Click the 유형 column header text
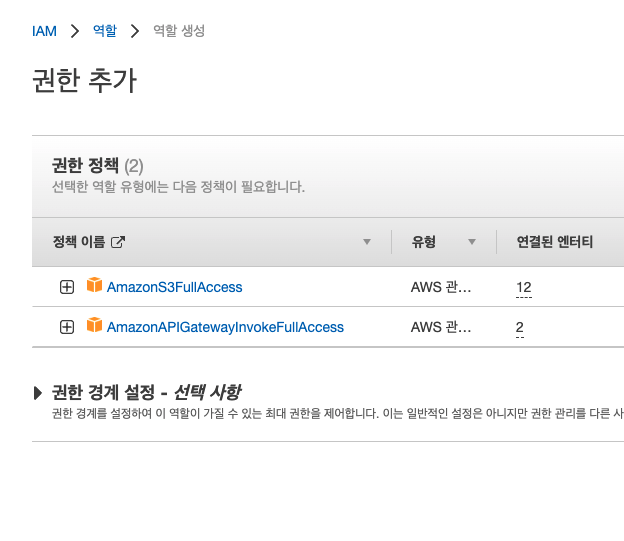Image resolution: width=624 pixels, height=541 pixels. [424, 242]
